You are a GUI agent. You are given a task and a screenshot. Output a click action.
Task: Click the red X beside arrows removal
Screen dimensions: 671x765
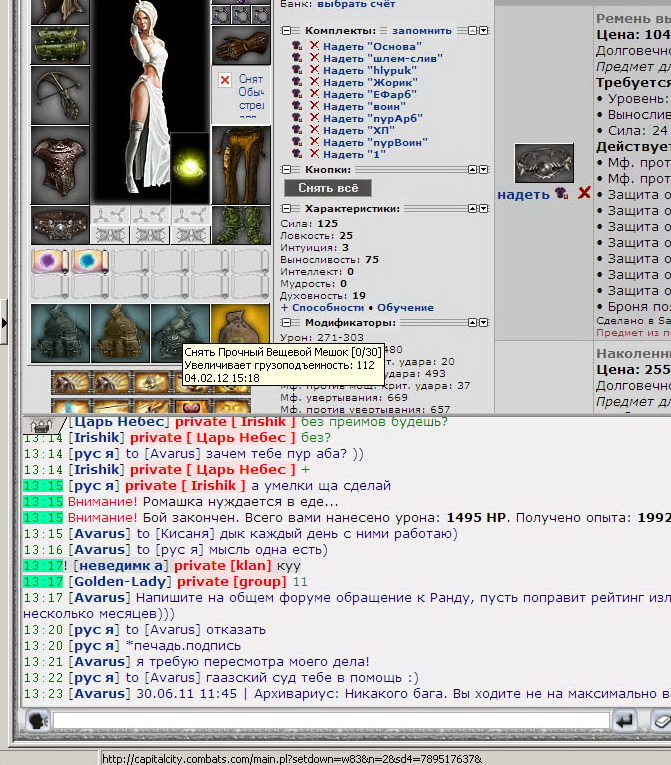pos(224,80)
